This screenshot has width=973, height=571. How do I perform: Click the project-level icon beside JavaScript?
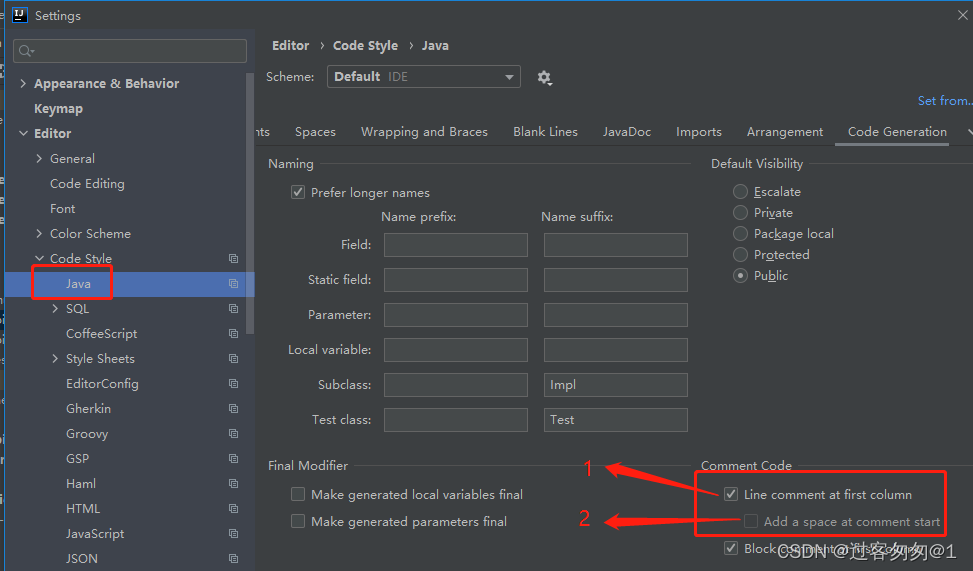point(233,534)
